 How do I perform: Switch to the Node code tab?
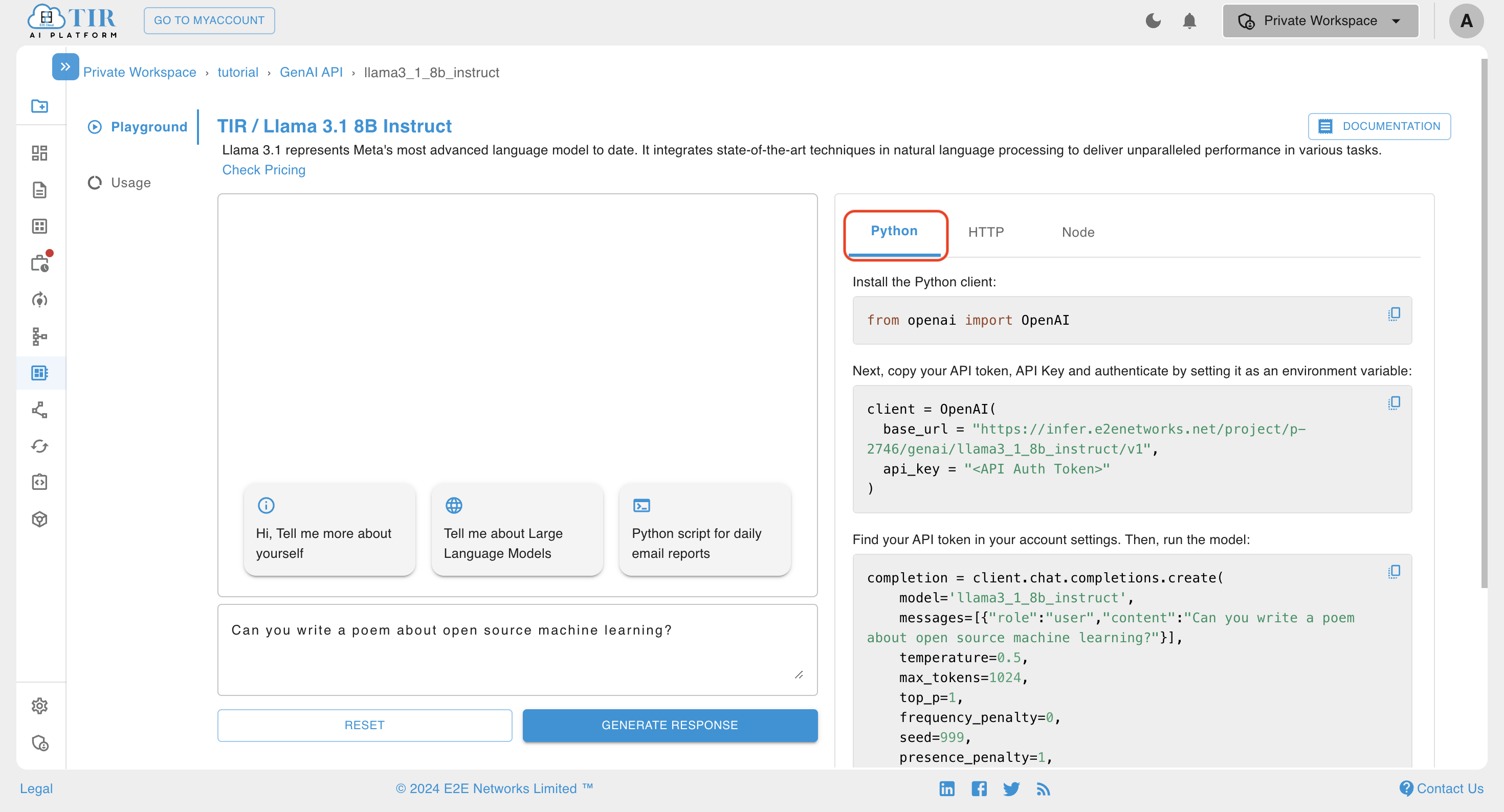click(x=1077, y=232)
